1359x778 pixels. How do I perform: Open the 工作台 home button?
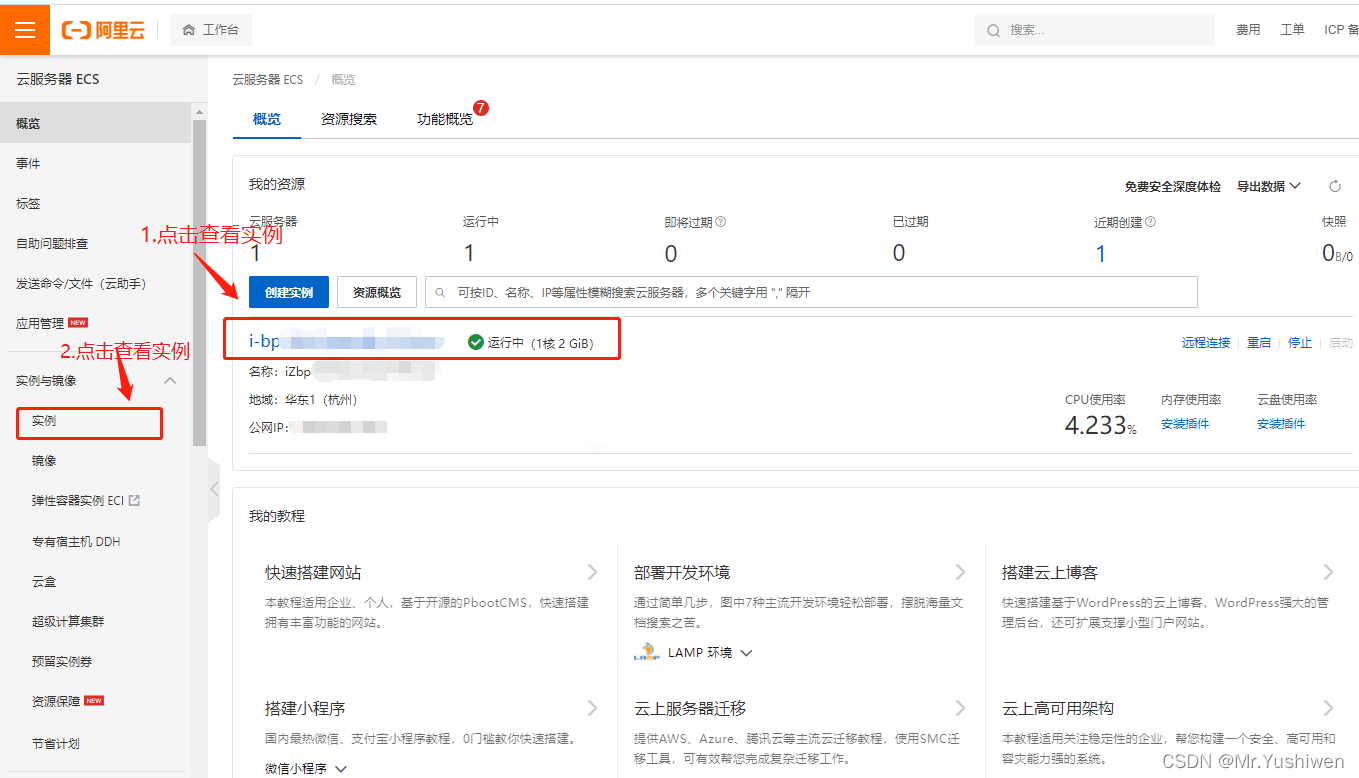(x=210, y=30)
